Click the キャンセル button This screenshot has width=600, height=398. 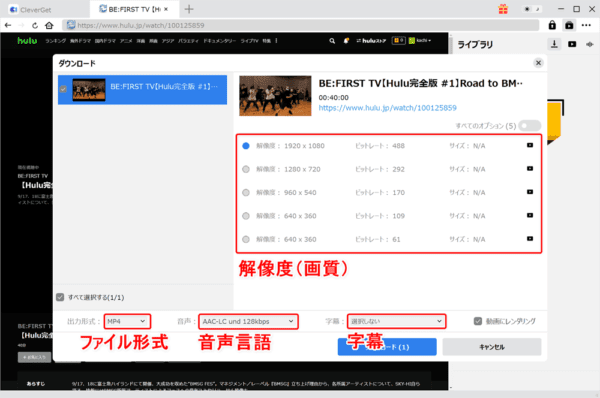tap(492, 347)
